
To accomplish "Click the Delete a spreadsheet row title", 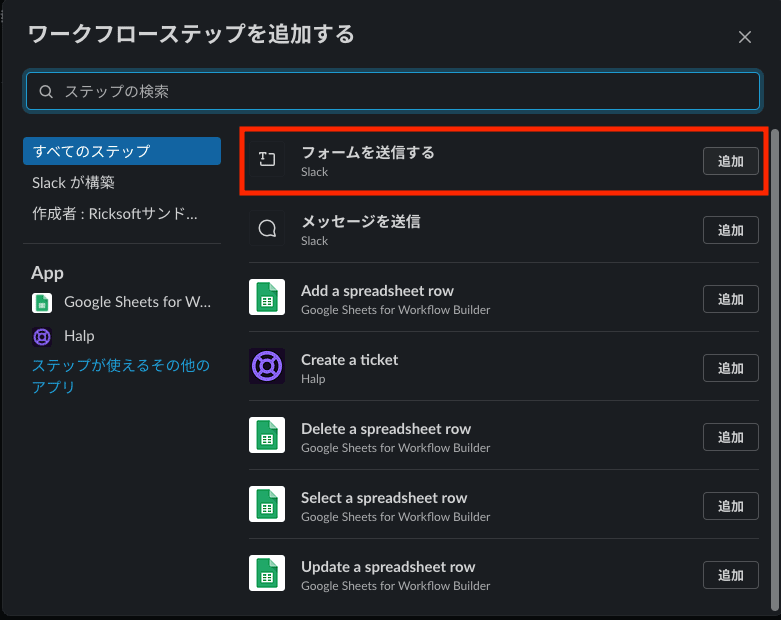I will coord(386,429).
